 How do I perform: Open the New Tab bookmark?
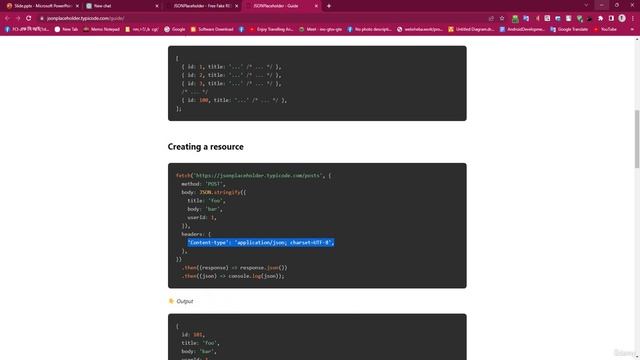(66, 29)
